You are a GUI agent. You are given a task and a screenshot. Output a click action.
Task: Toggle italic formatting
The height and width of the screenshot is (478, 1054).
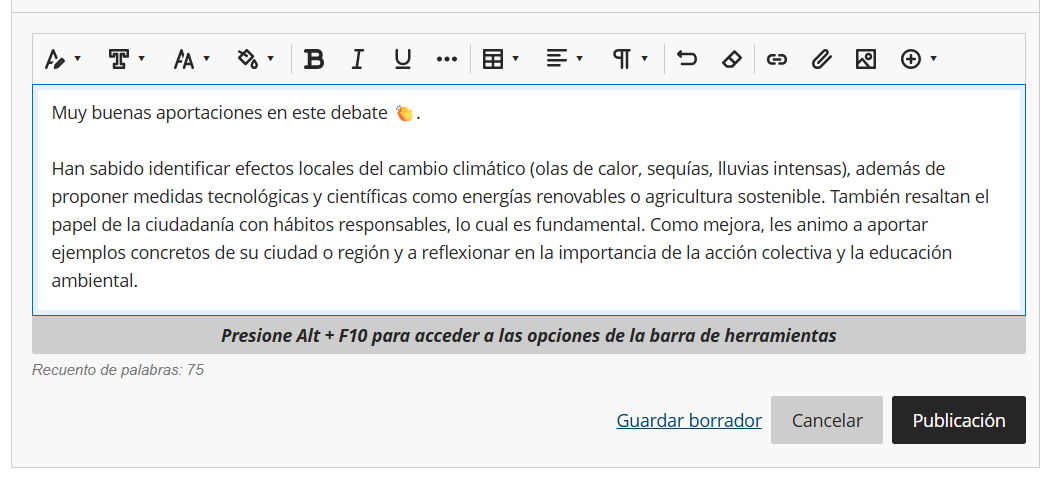tap(357, 60)
